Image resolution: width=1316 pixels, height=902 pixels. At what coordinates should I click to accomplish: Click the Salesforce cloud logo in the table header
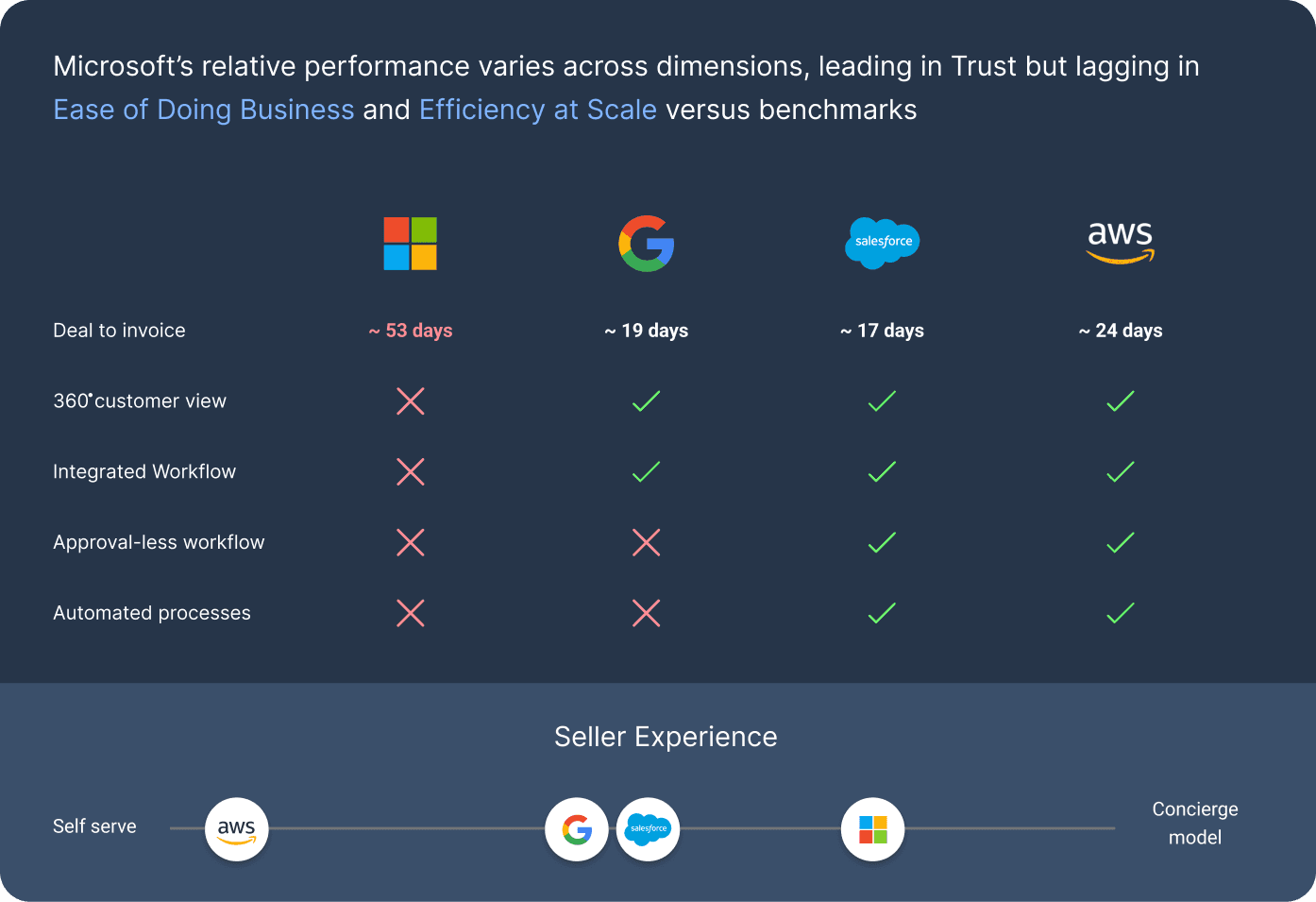click(x=882, y=243)
